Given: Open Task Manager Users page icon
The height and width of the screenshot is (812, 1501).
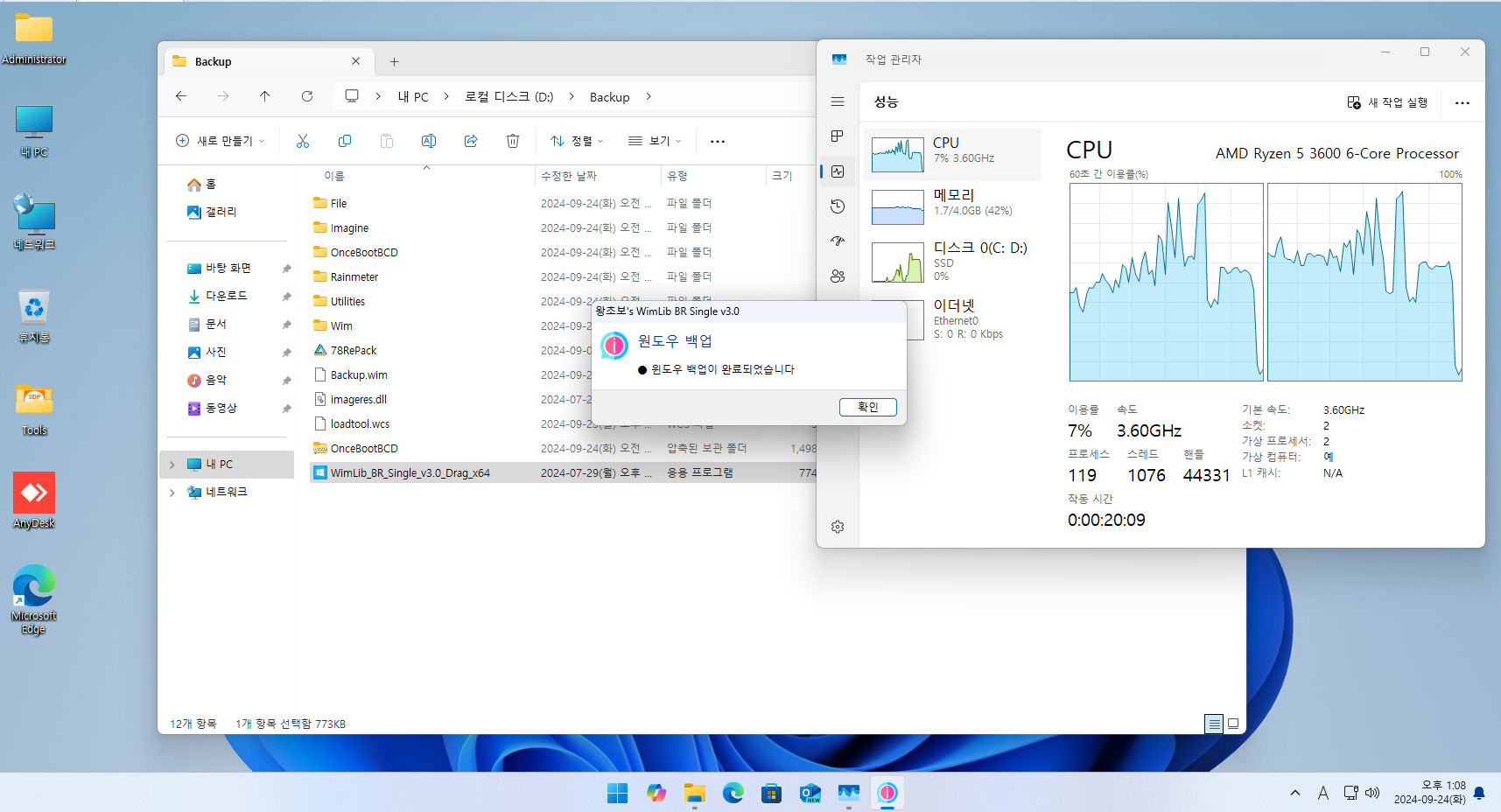Looking at the screenshot, I should point(838,276).
